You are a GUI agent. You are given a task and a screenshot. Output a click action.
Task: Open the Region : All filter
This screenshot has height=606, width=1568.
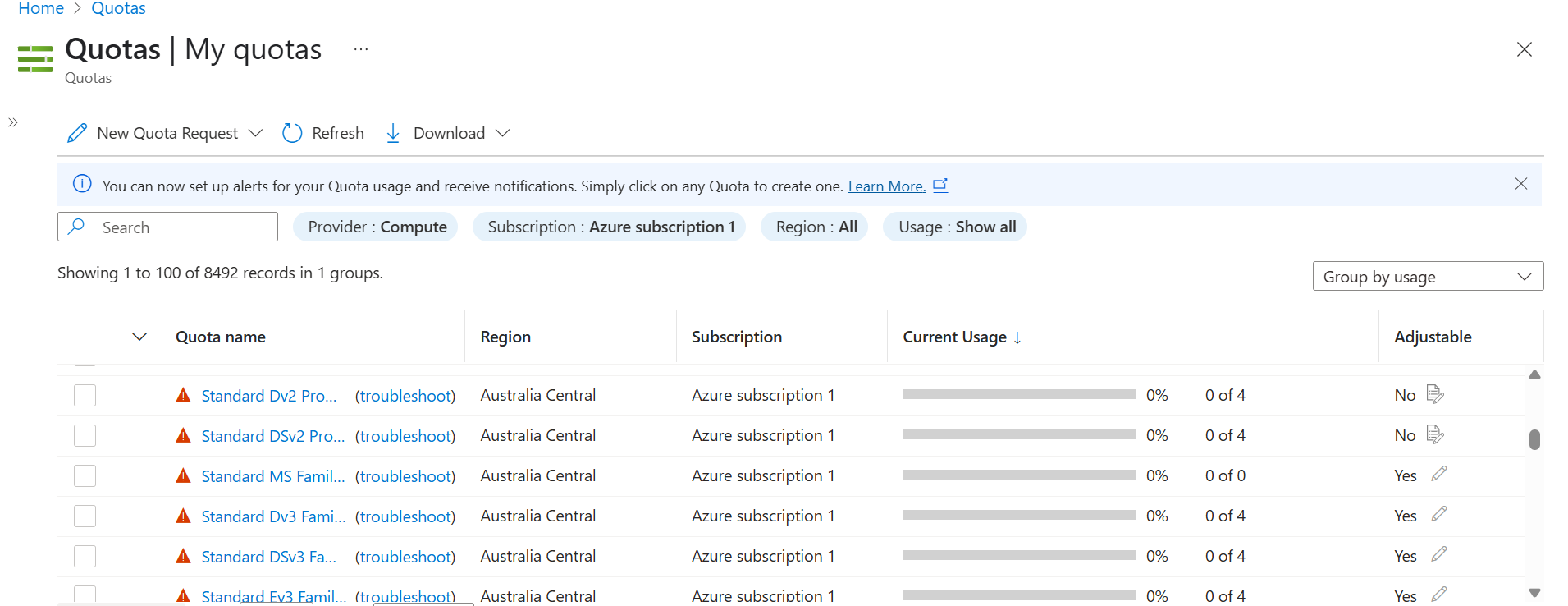pos(816,227)
